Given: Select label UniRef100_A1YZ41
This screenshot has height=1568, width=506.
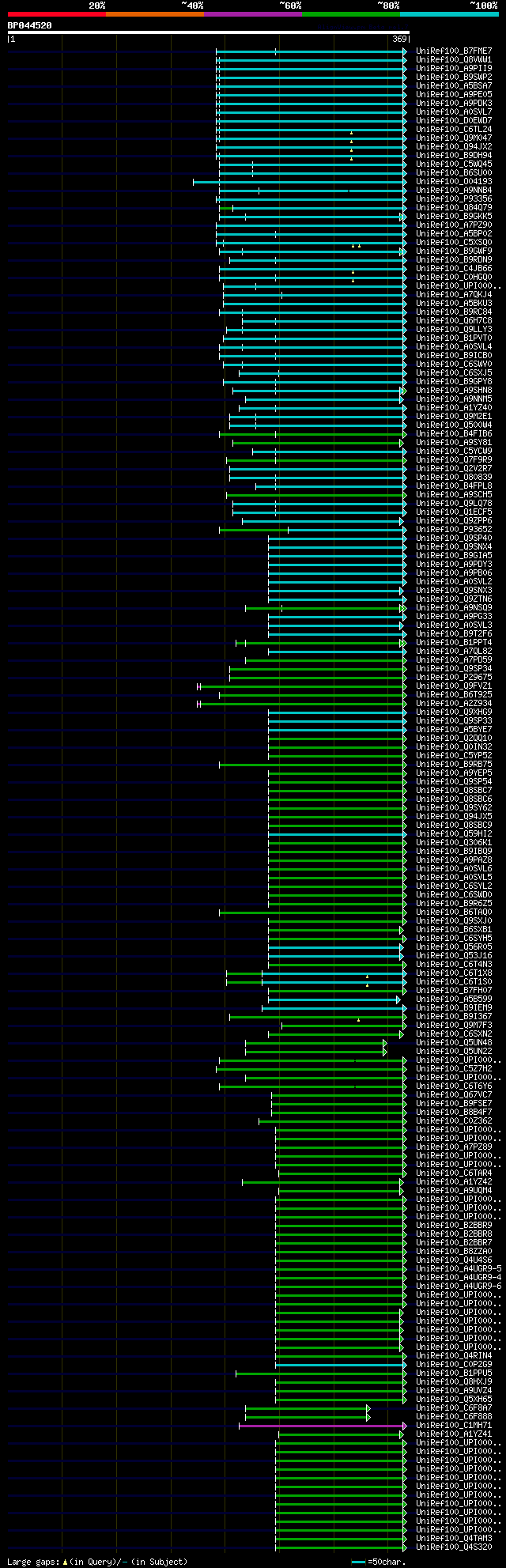Looking at the screenshot, I should point(454,1434).
